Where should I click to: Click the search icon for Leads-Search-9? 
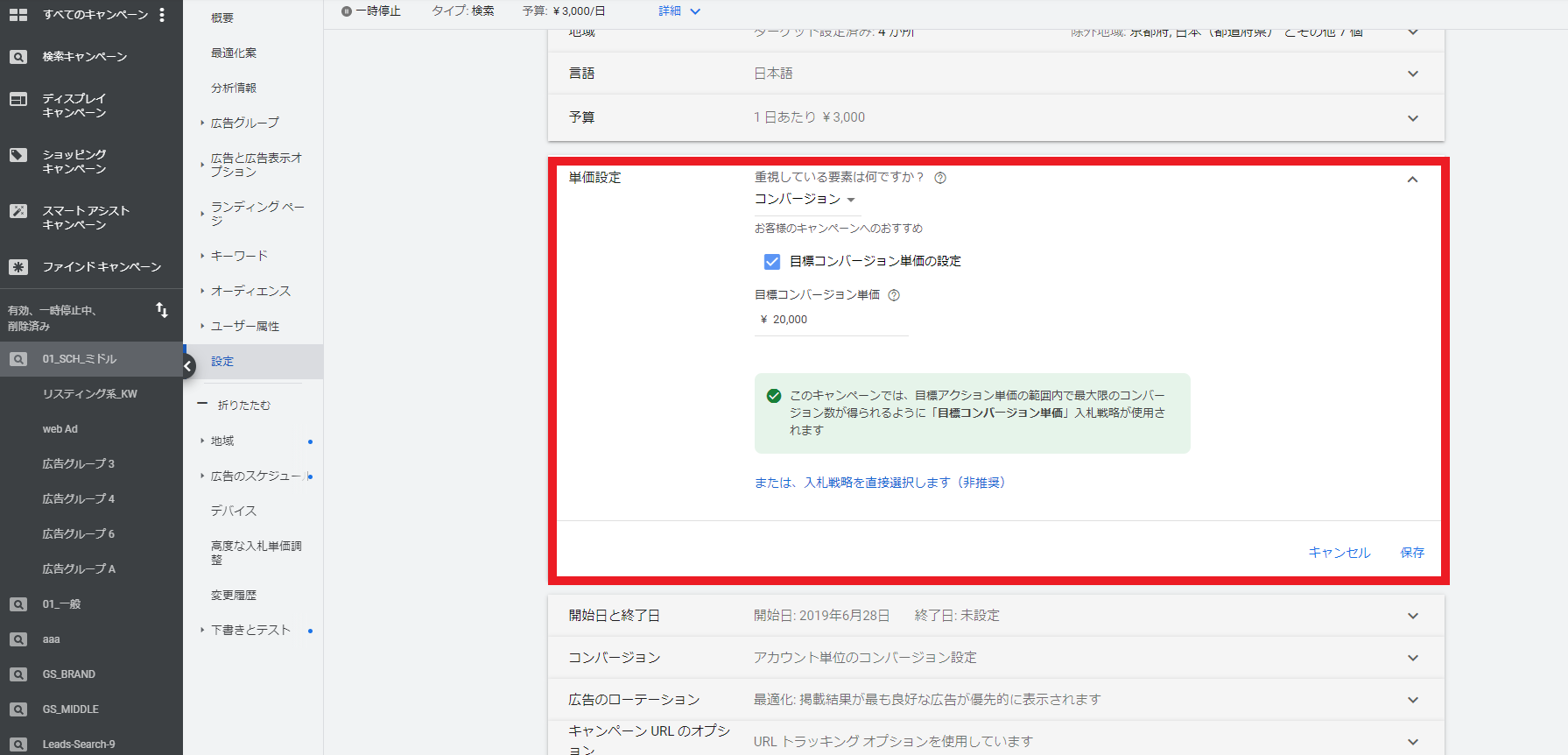pyautogui.click(x=18, y=744)
